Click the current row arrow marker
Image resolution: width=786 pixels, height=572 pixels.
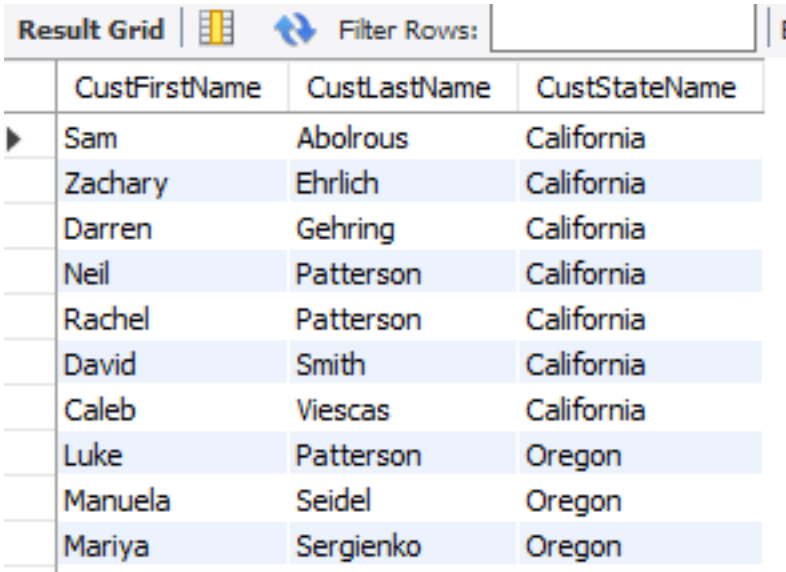(x=14, y=139)
